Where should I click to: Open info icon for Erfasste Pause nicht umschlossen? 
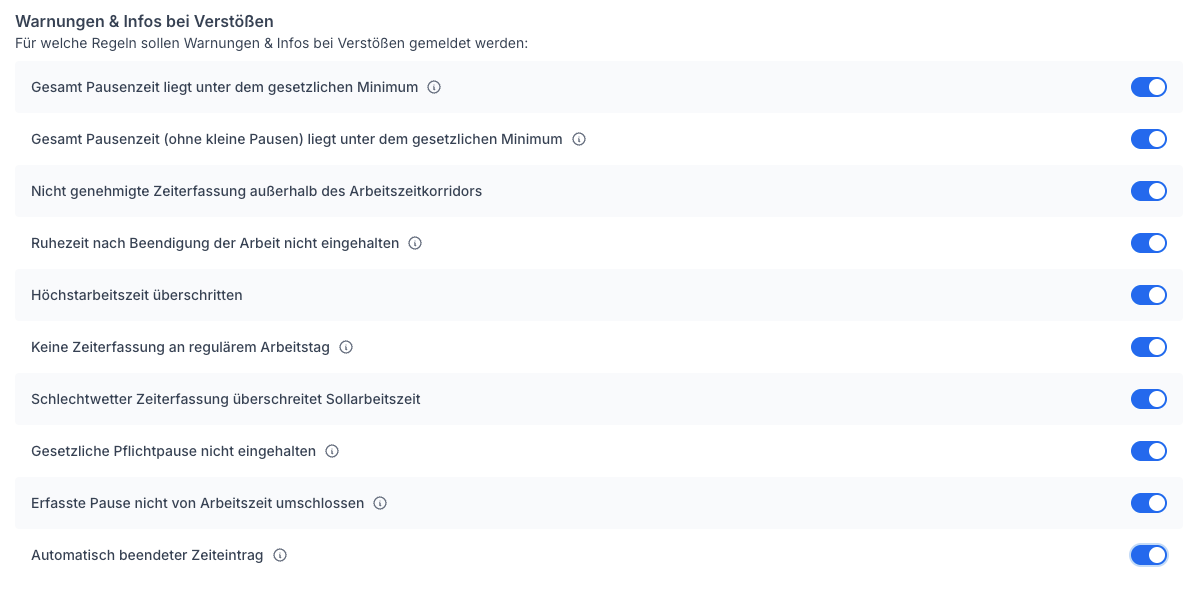(380, 503)
